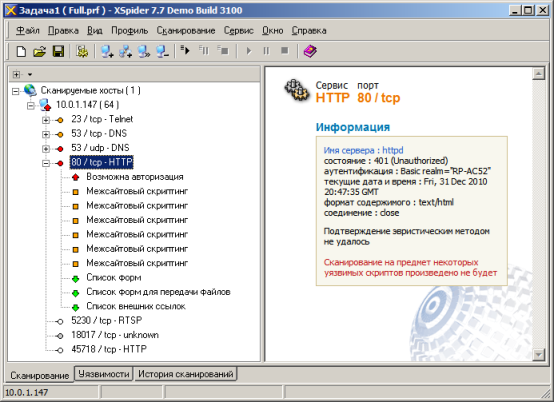The width and height of the screenshot is (554, 402).
Task: Save the task using the floppy disk icon
Action: [58, 52]
